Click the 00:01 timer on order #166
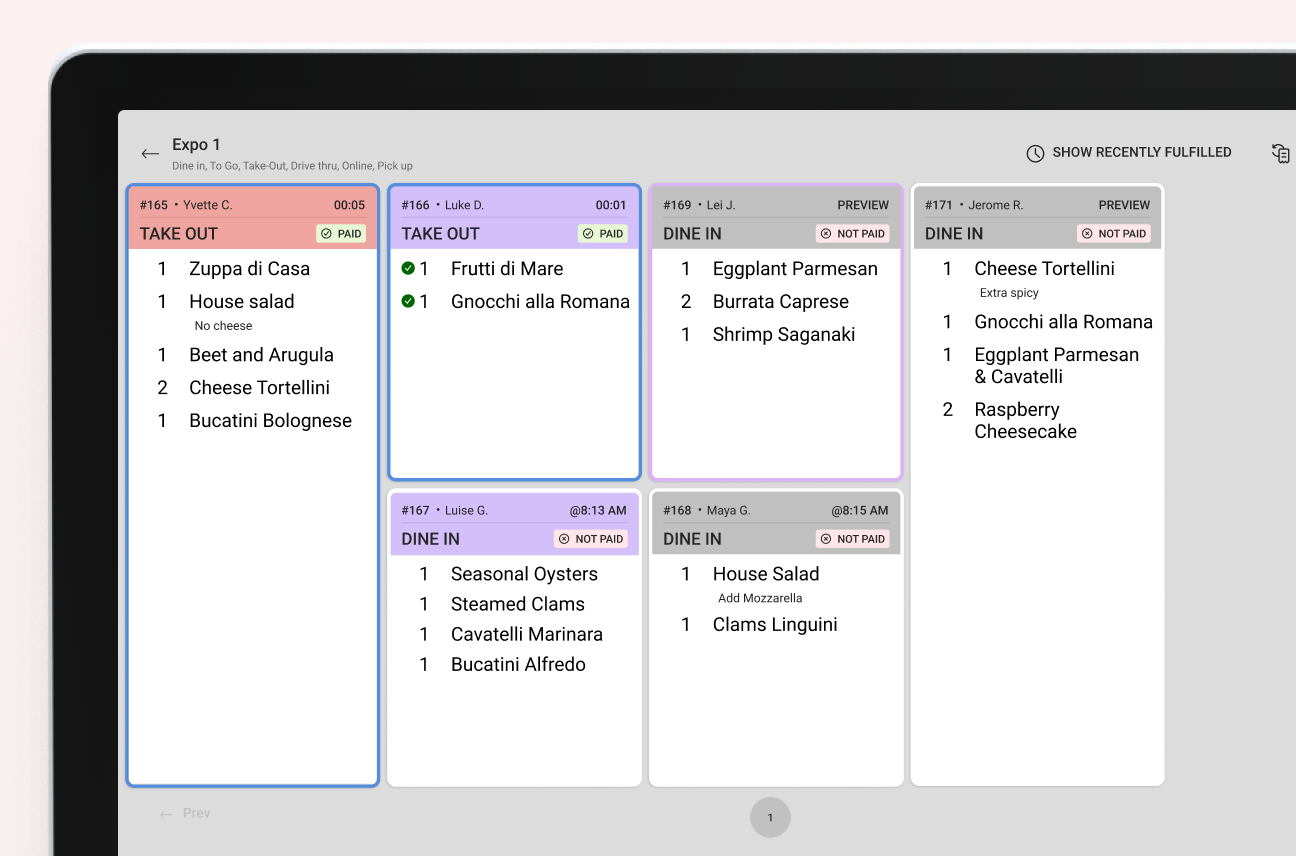This screenshot has height=856, width=1296. 611,205
